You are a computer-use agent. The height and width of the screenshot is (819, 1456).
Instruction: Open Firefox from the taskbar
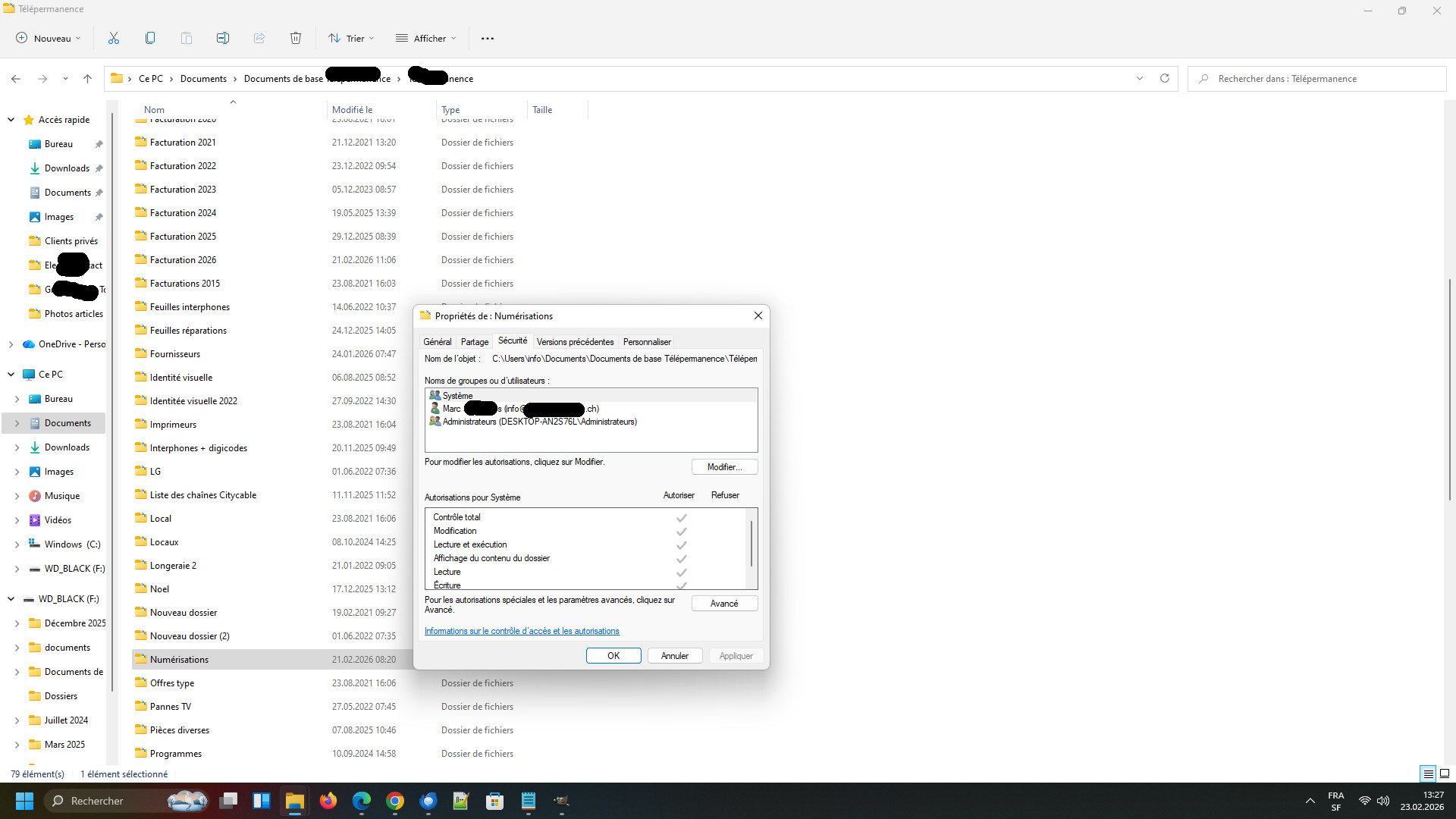(328, 801)
